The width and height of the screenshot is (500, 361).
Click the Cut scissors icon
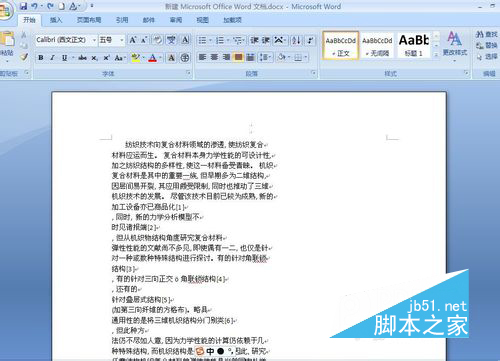pos(24,34)
